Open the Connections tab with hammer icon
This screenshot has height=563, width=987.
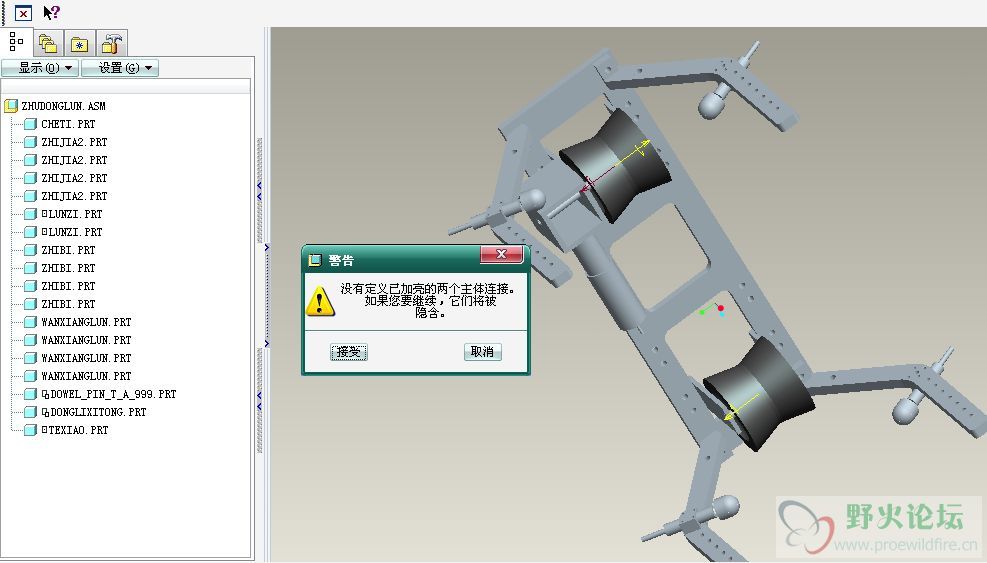pyautogui.click(x=112, y=44)
